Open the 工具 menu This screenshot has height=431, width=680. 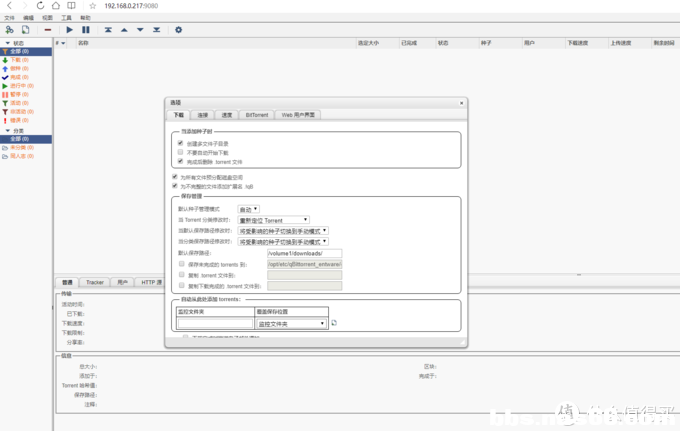tap(66, 18)
